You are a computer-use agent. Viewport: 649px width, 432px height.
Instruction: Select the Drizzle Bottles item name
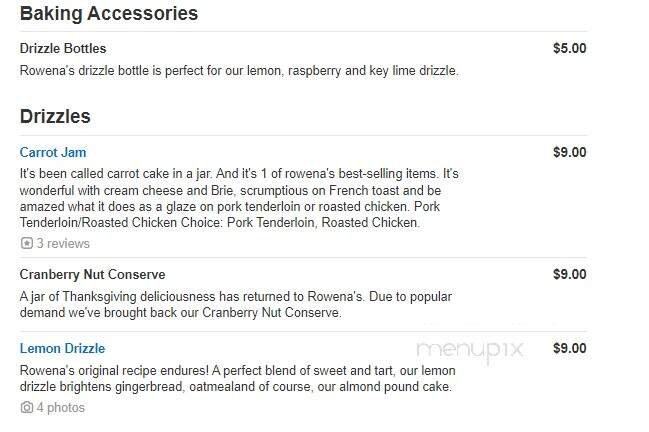[63, 48]
